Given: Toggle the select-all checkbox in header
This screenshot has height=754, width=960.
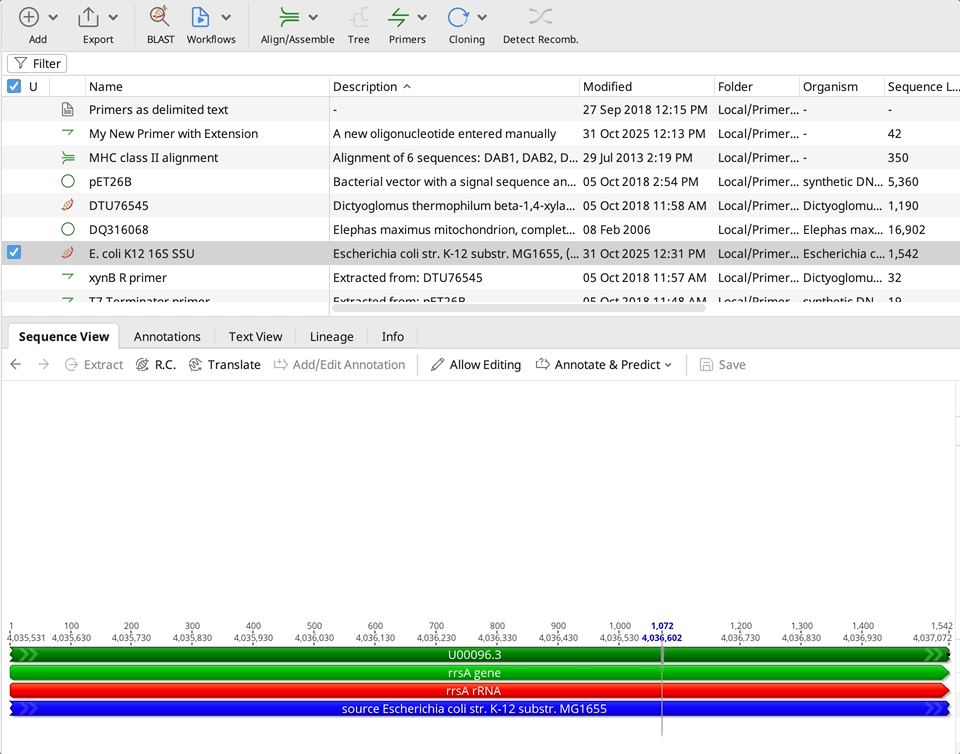Looking at the screenshot, I should tap(14, 86).
